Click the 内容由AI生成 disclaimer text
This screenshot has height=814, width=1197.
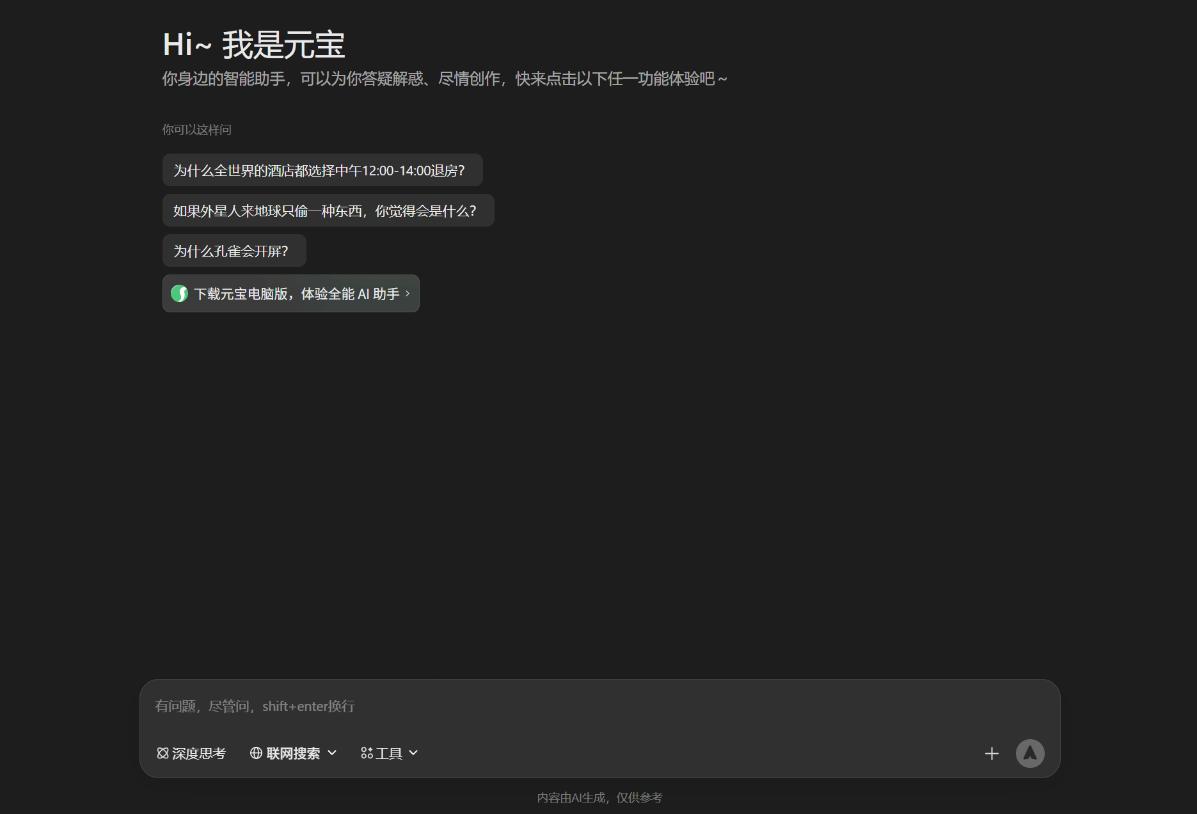tap(599, 798)
